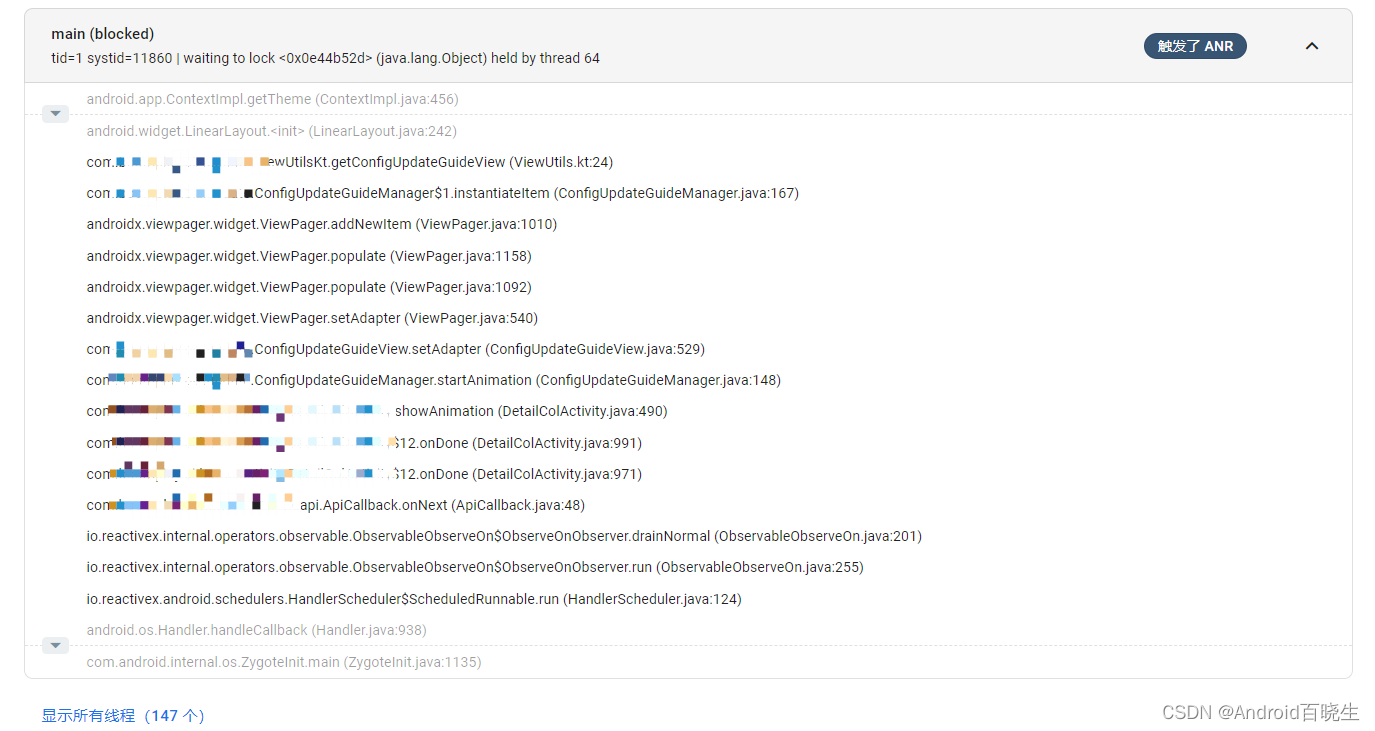Expand hidden frames below ContextImpl.getTheme
The width and height of the screenshot is (1375, 731).
(x=55, y=115)
